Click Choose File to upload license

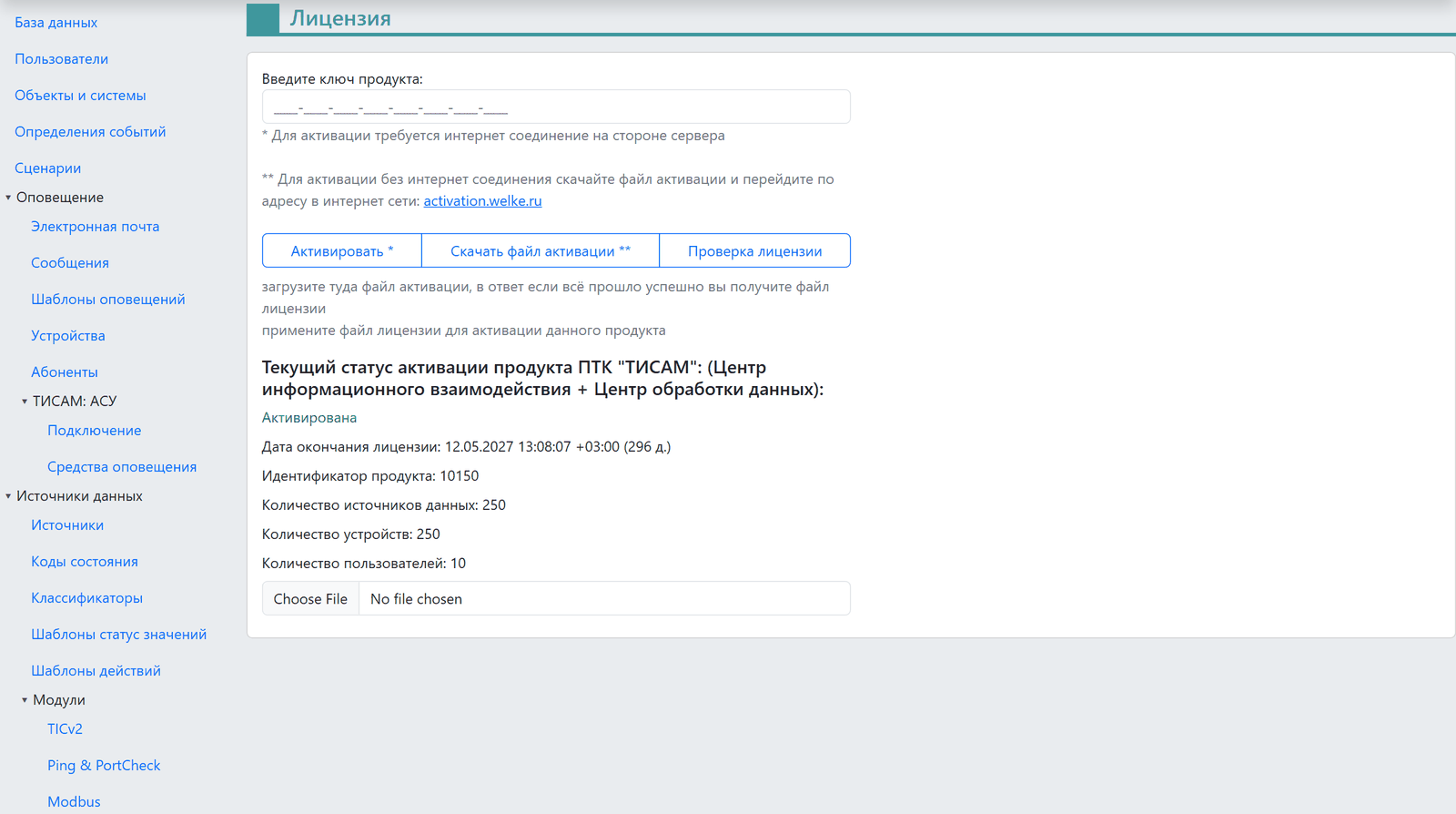tap(310, 598)
